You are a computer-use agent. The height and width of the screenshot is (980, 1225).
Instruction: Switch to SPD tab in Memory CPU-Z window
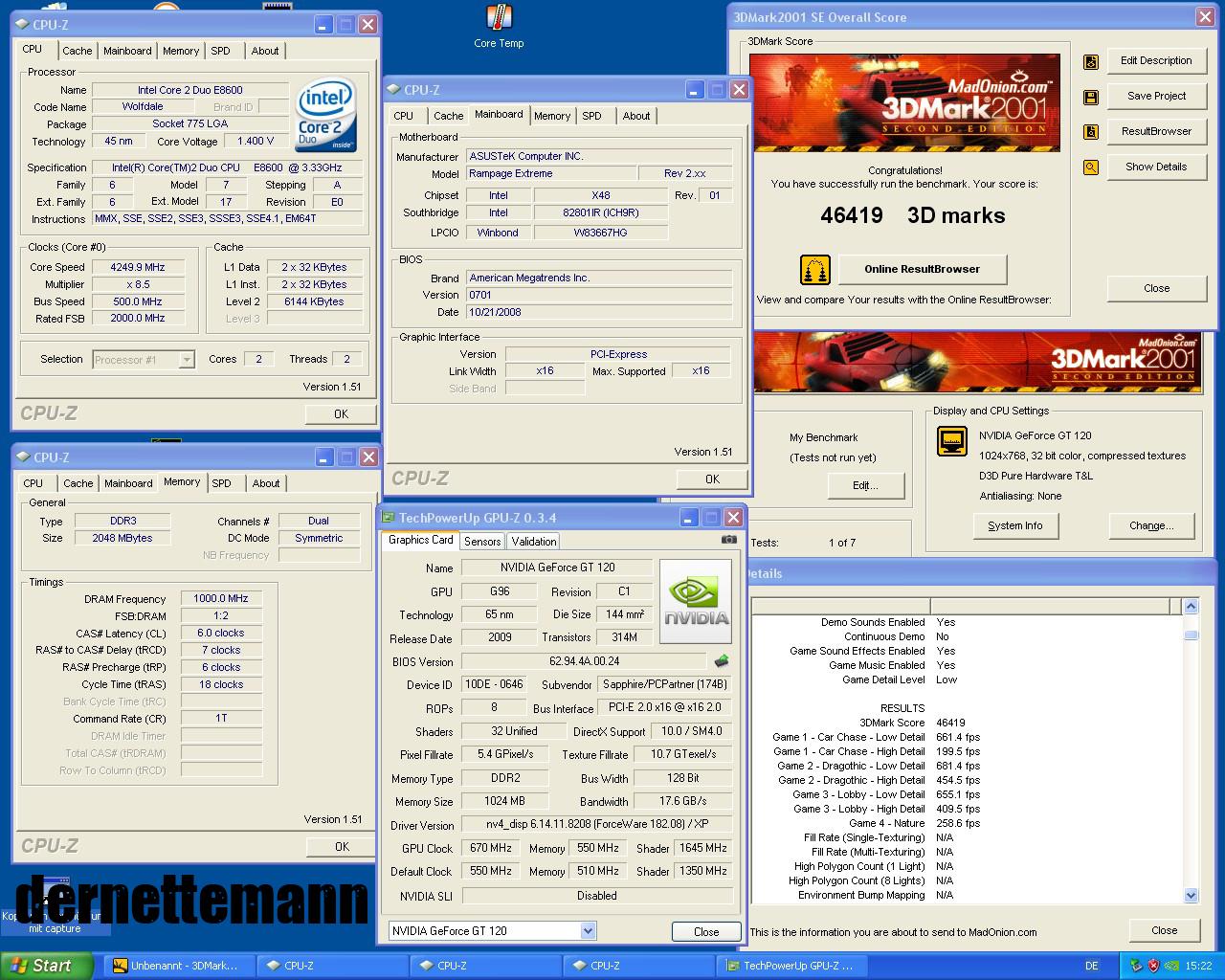[x=221, y=483]
